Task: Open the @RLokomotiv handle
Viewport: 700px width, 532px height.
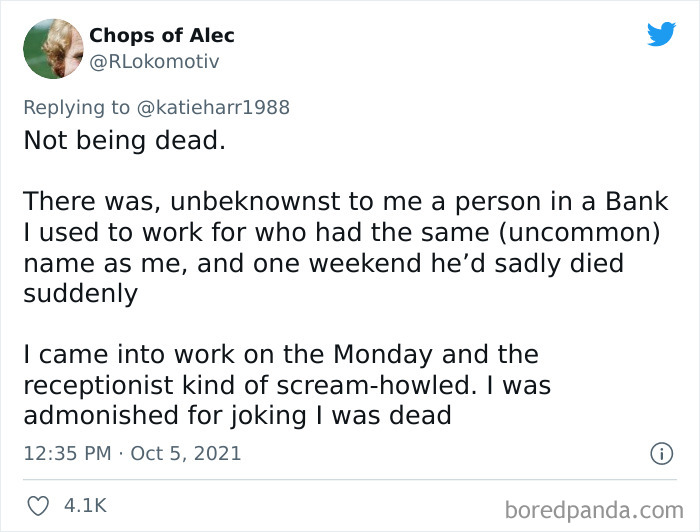Action: [x=154, y=61]
